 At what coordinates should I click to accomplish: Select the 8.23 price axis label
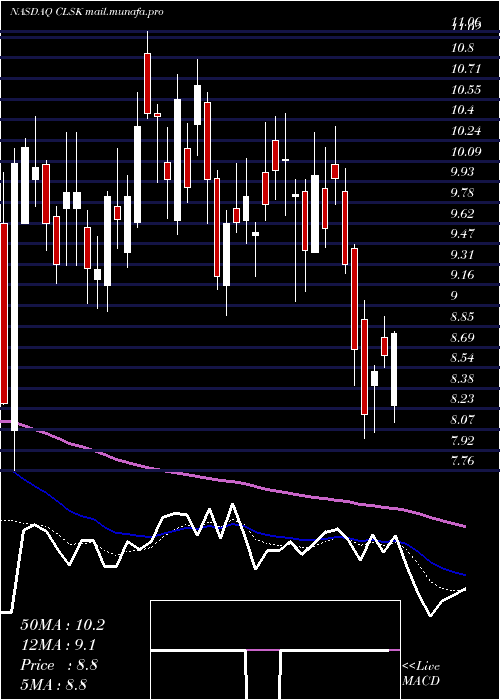[462, 400]
